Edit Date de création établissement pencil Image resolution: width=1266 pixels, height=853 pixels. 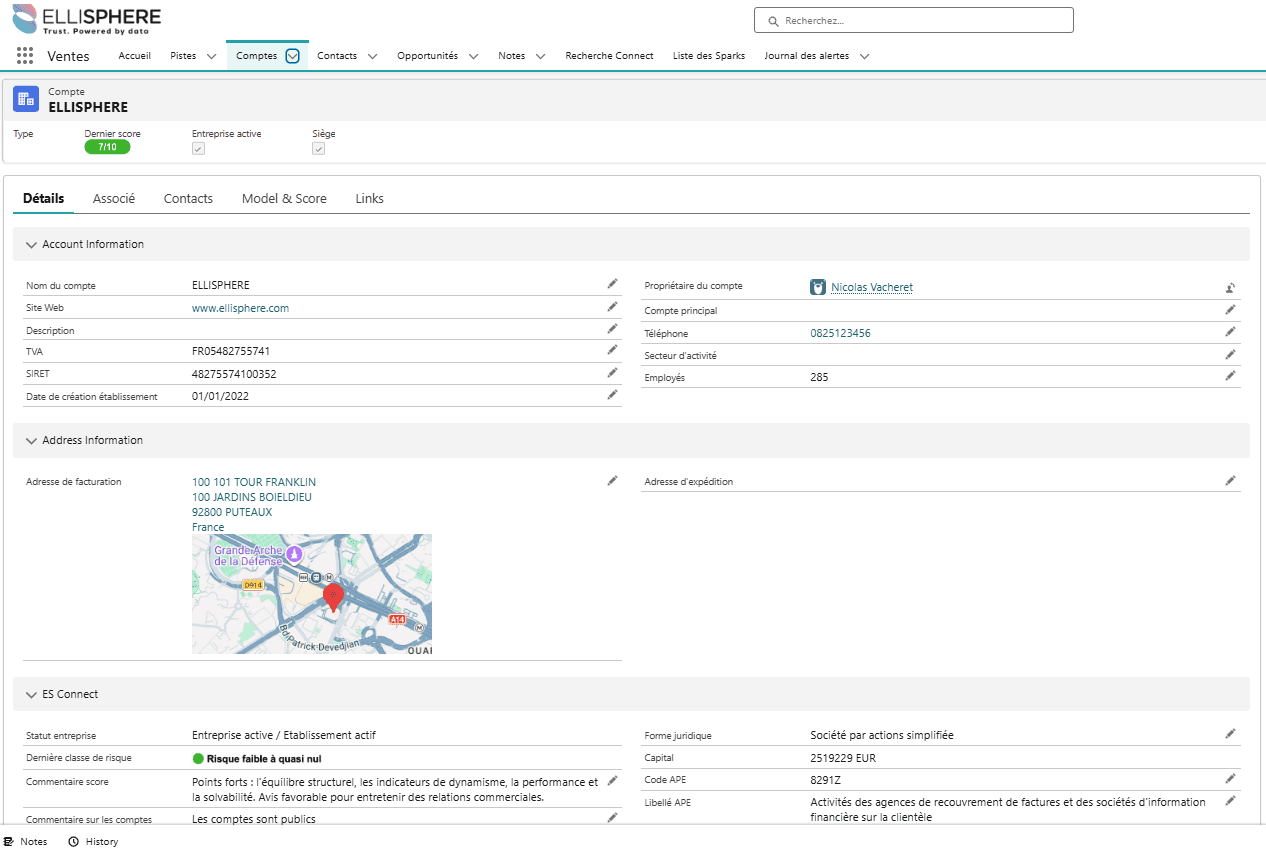click(612, 394)
